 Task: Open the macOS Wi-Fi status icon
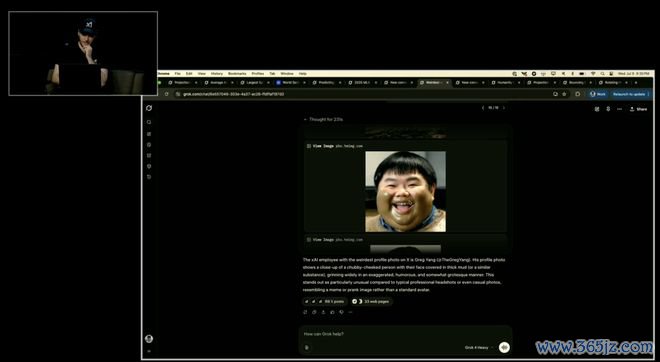(593, 74)
